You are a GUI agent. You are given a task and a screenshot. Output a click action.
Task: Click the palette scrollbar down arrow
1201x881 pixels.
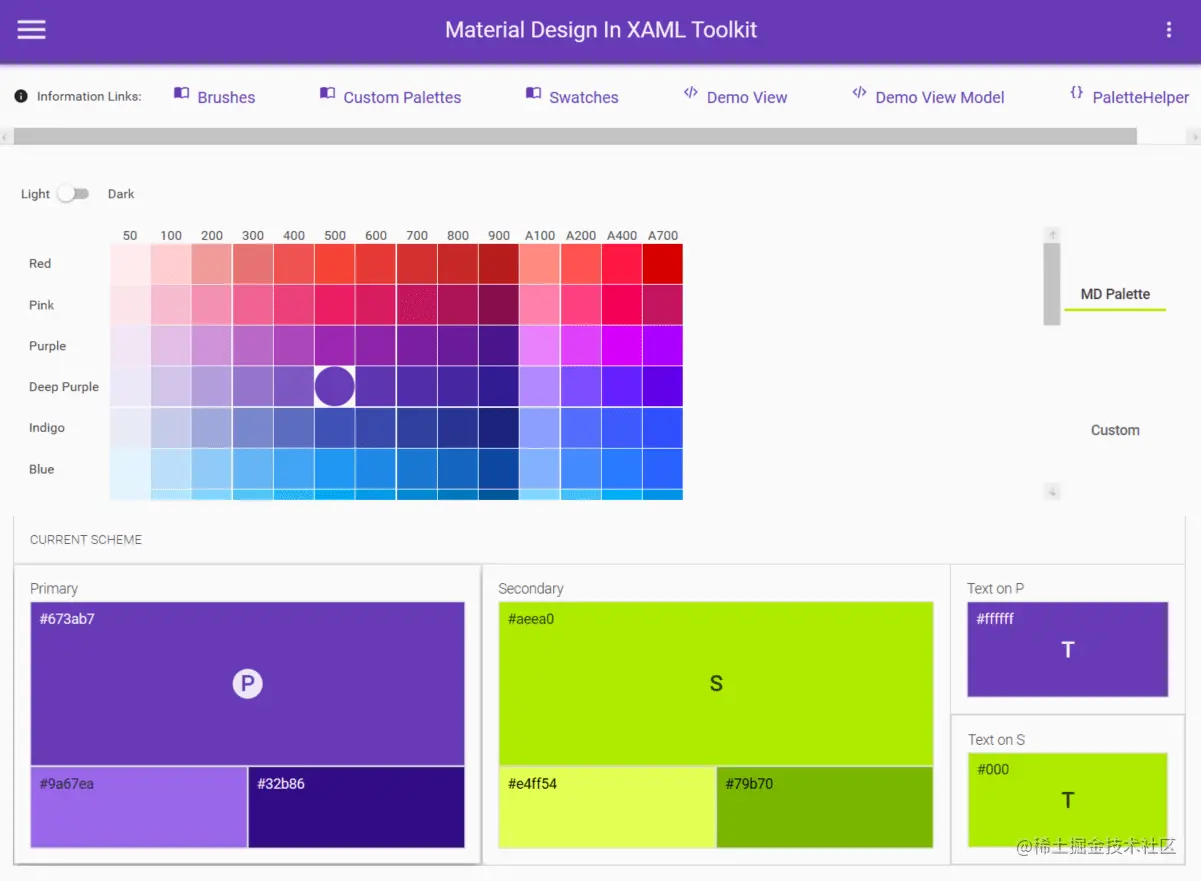[x=1052, y=491]
